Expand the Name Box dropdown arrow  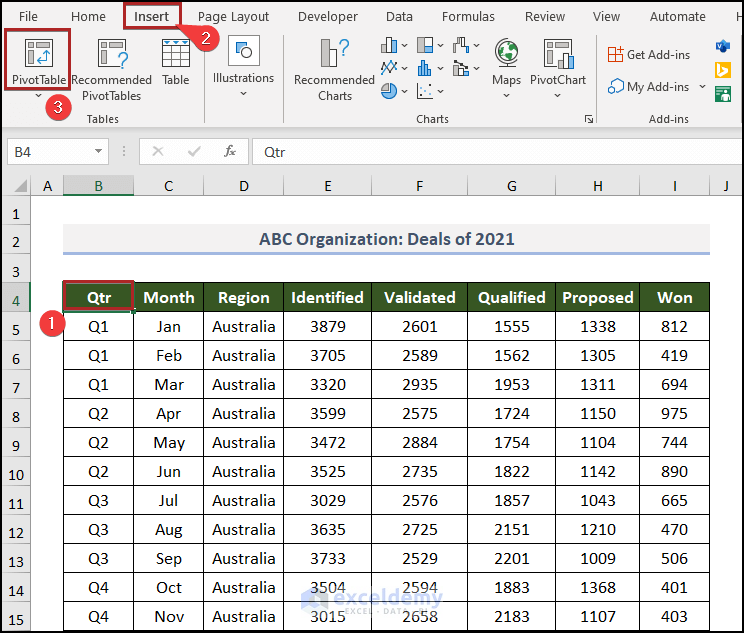pos(98,152)
